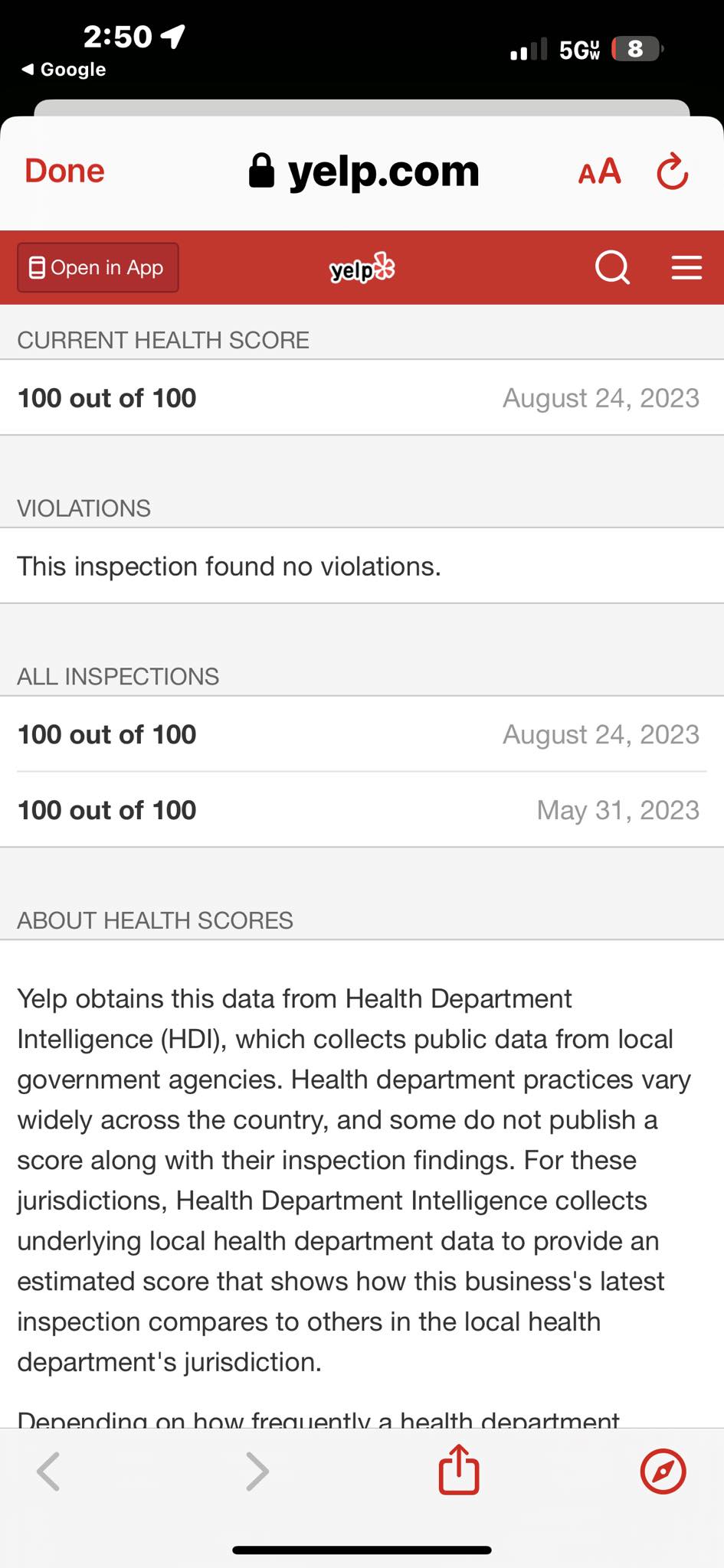This screenshot has width=724, height=1568.
Task: Tap the Yelp search magnifier icon
Action: pyautogui.click(x=612, y=268)
